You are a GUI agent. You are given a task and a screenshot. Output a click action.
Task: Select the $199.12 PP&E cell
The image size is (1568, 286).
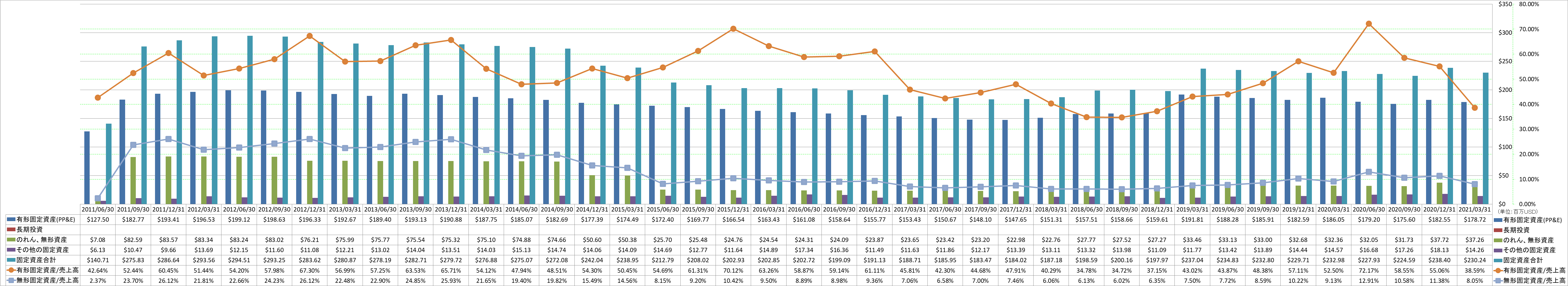click(x=239, y=220)
